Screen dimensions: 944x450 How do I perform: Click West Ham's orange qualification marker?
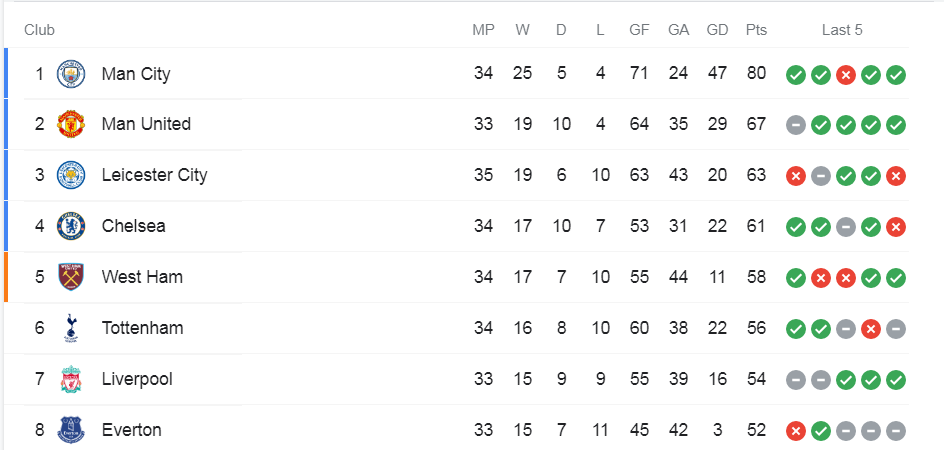[x=6, y=277]
